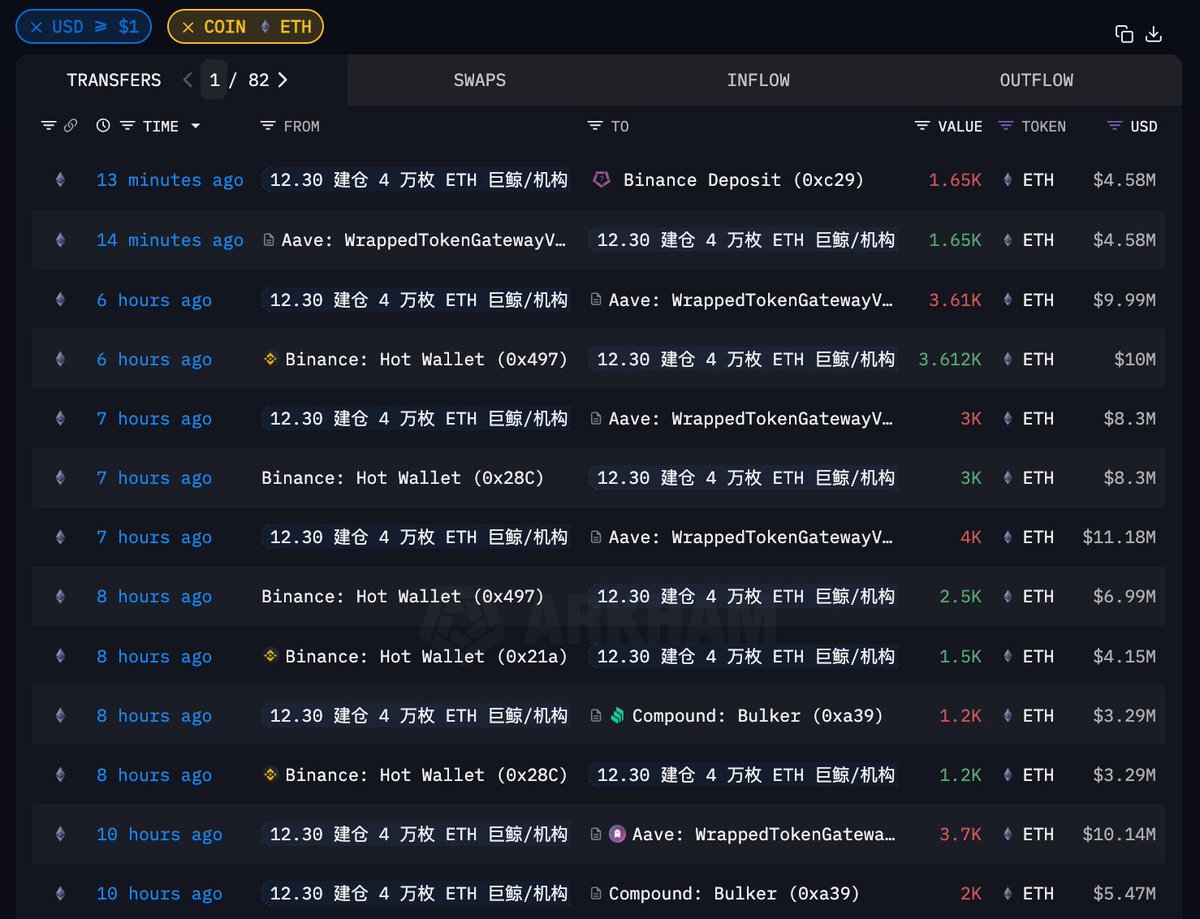Click the purple Aave logo in the 10 hours ago row

click(x=617, y=834)
